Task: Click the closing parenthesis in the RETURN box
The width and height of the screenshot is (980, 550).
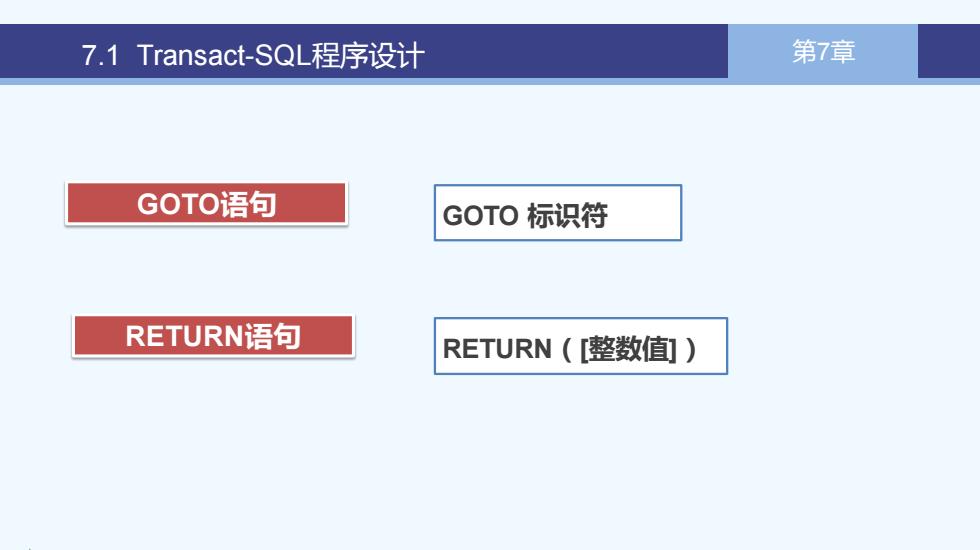Action: [x=690, y=349]
